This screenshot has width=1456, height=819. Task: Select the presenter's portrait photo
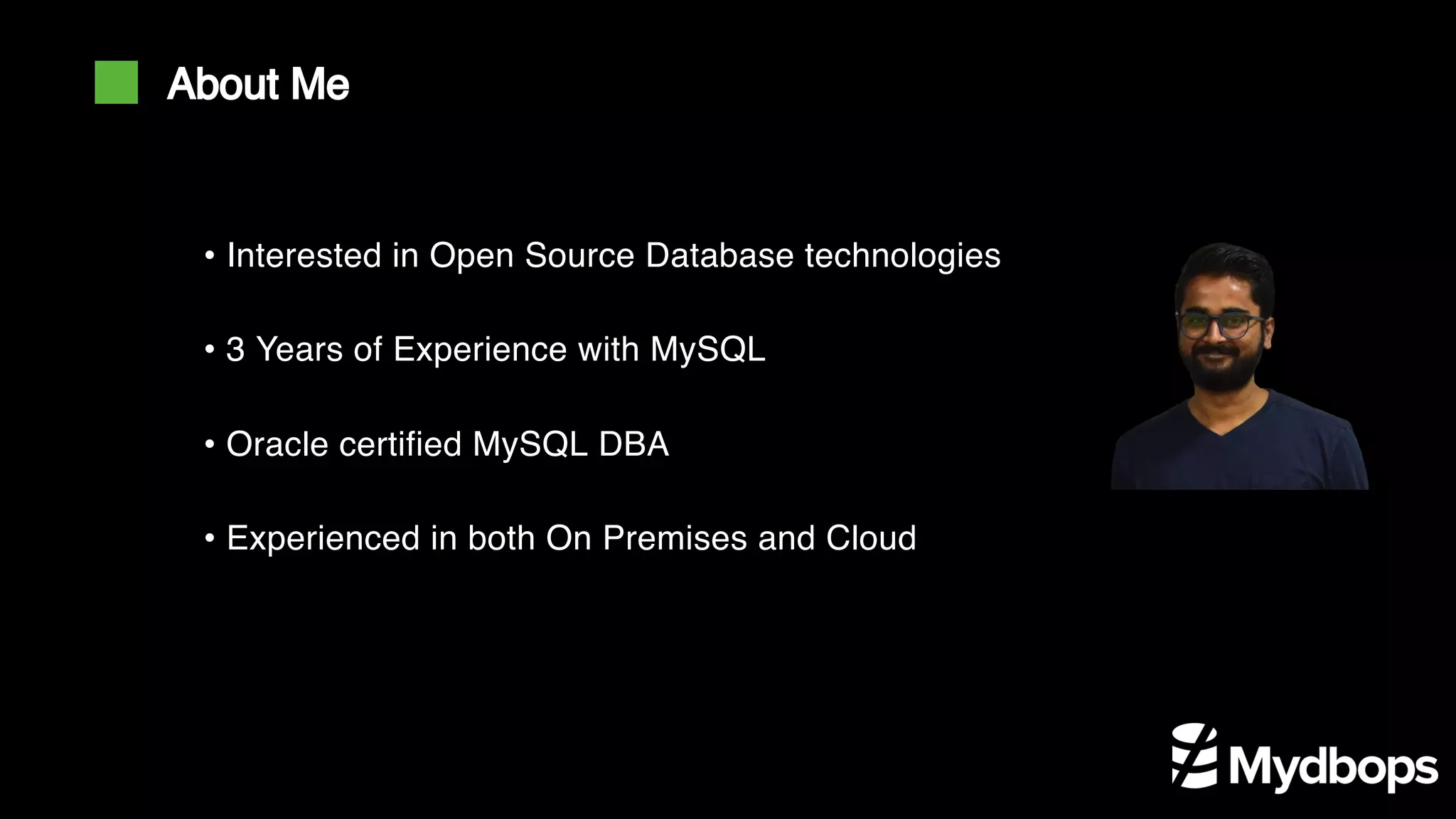1238,367
